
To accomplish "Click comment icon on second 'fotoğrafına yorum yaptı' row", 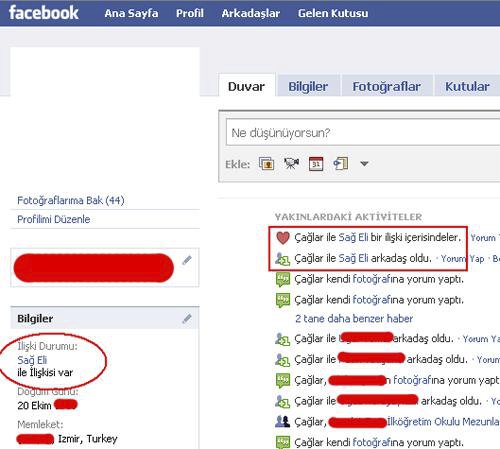I will click(x=283, y=300).
